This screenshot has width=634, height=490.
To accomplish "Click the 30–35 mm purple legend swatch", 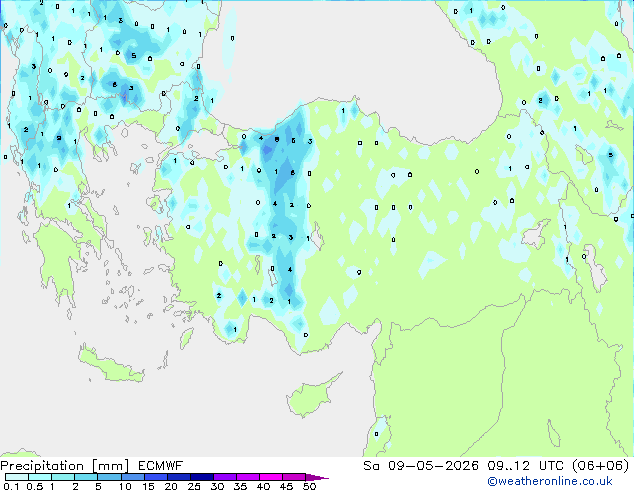I will coord(224,477).
